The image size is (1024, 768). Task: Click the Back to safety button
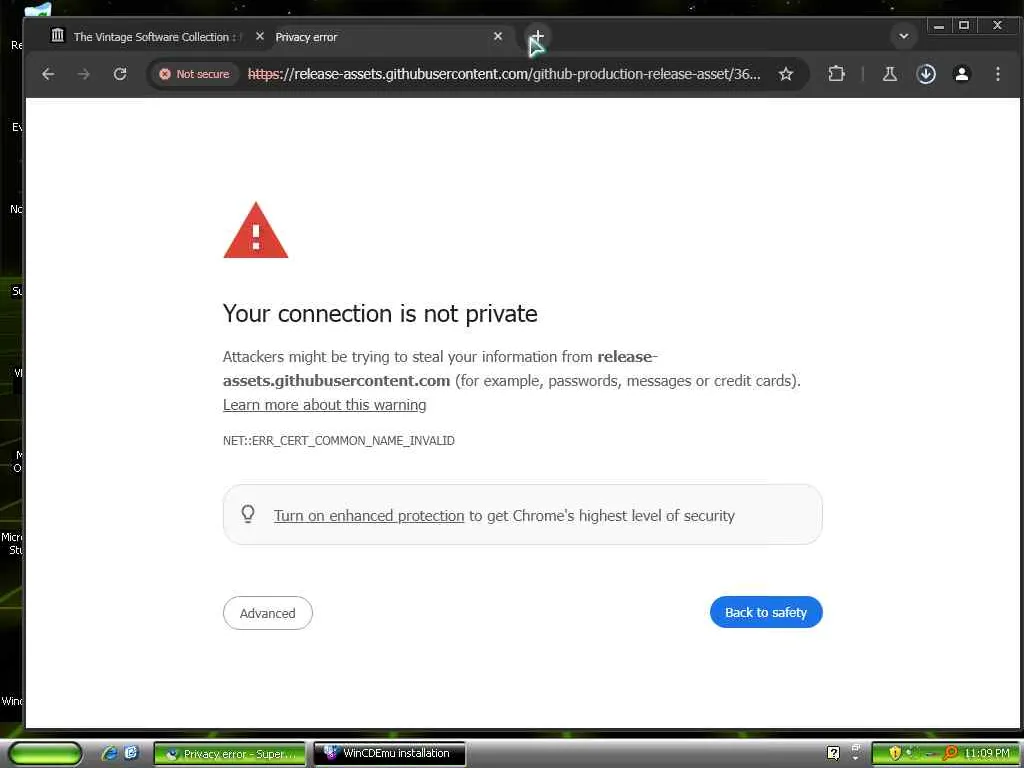point(766,613)
